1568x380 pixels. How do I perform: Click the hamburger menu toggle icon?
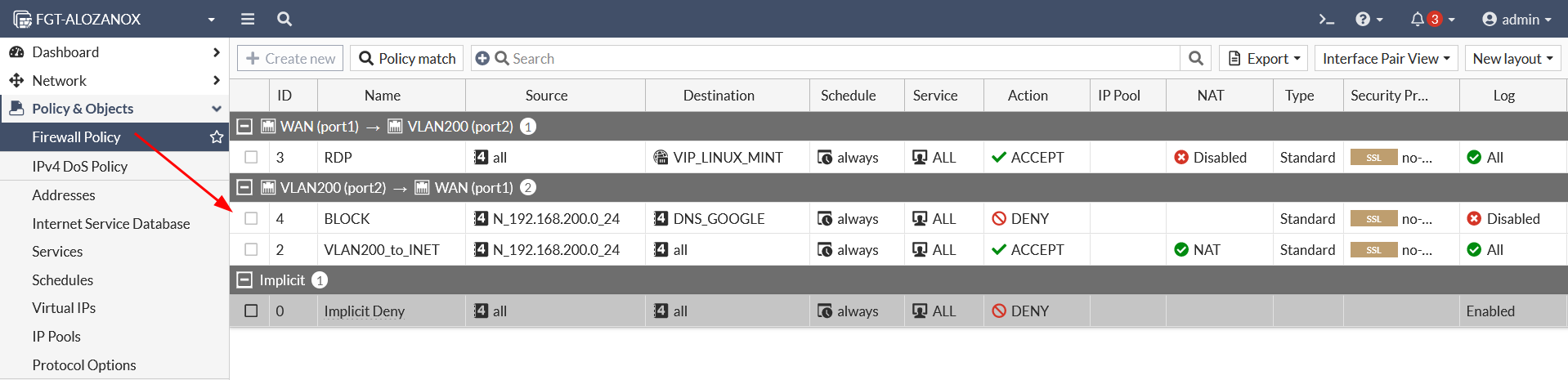(x=248, y=19)
